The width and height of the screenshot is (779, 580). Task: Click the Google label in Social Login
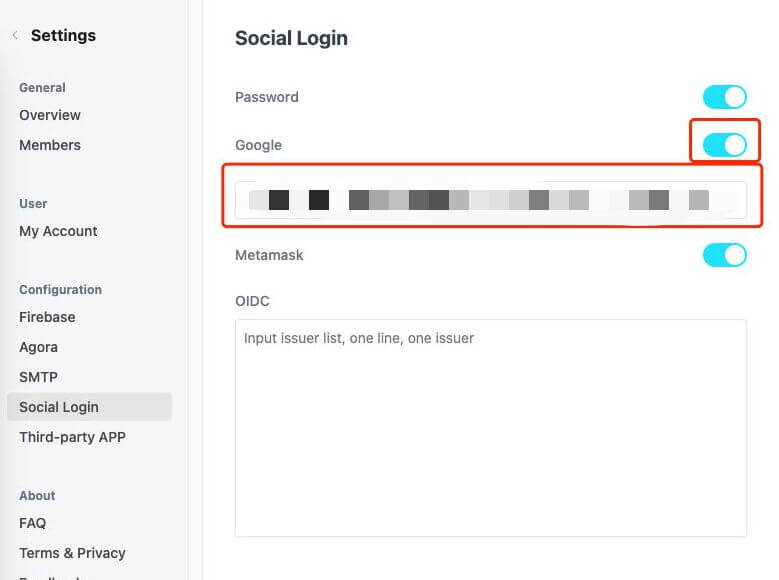[x=258, y=145]
